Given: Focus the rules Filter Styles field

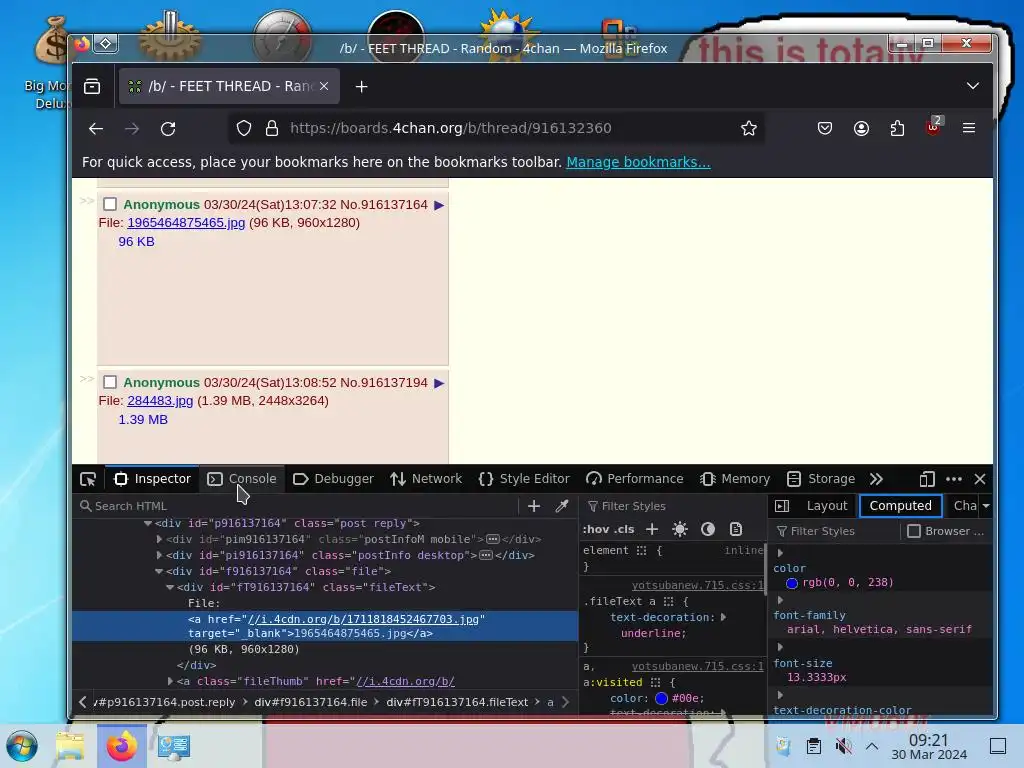Looking at the screenshot, I should tap(673, 506).
